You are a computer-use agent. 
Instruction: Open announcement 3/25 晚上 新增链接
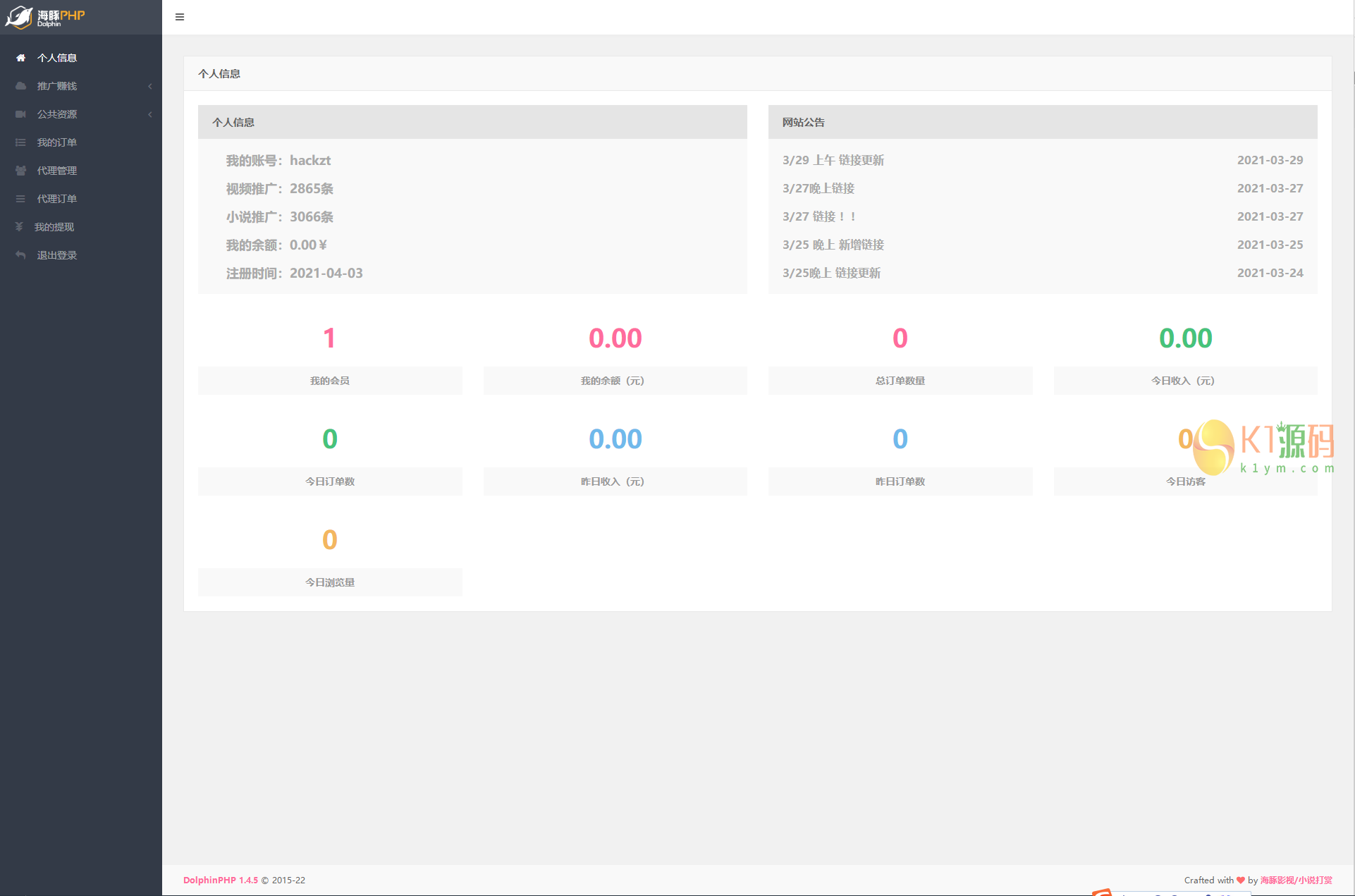(x=833, y=245)
